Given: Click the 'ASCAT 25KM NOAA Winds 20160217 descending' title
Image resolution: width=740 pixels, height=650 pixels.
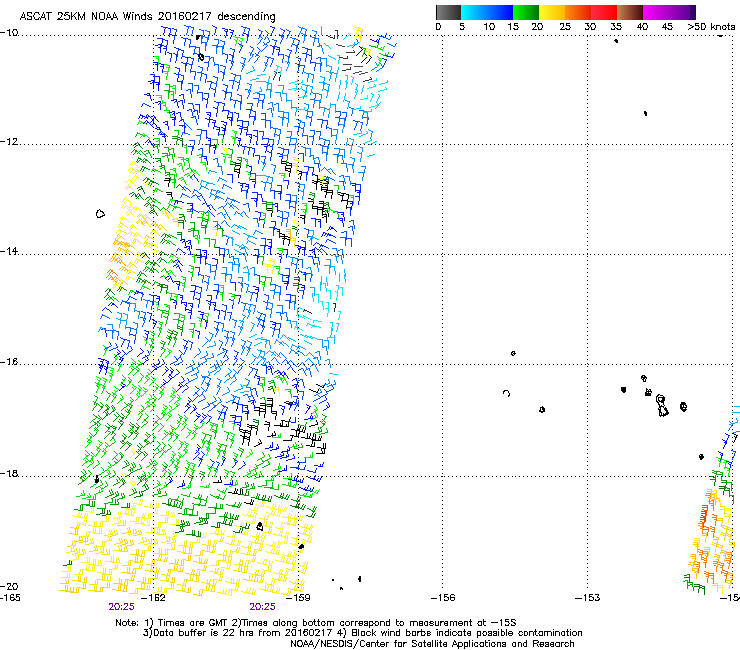Looking at the screenshot, I should [147, 17].
